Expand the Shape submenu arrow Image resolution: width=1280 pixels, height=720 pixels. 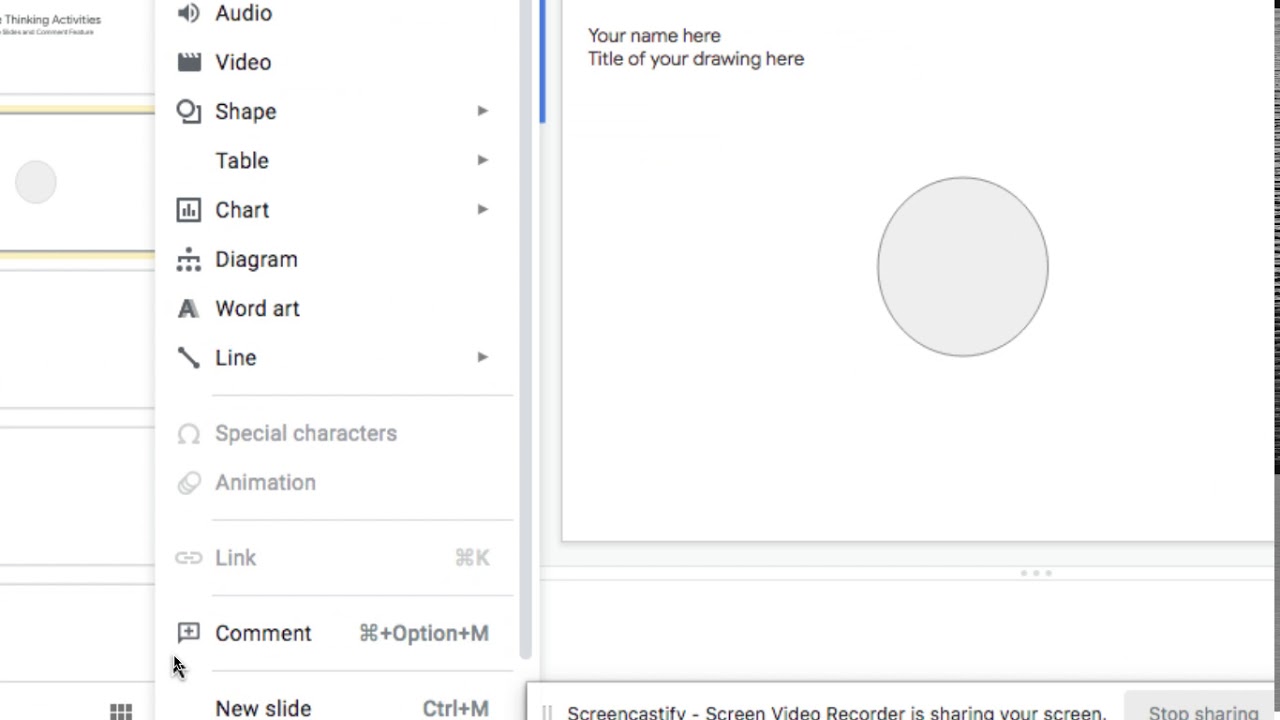(x=483, y=111)
